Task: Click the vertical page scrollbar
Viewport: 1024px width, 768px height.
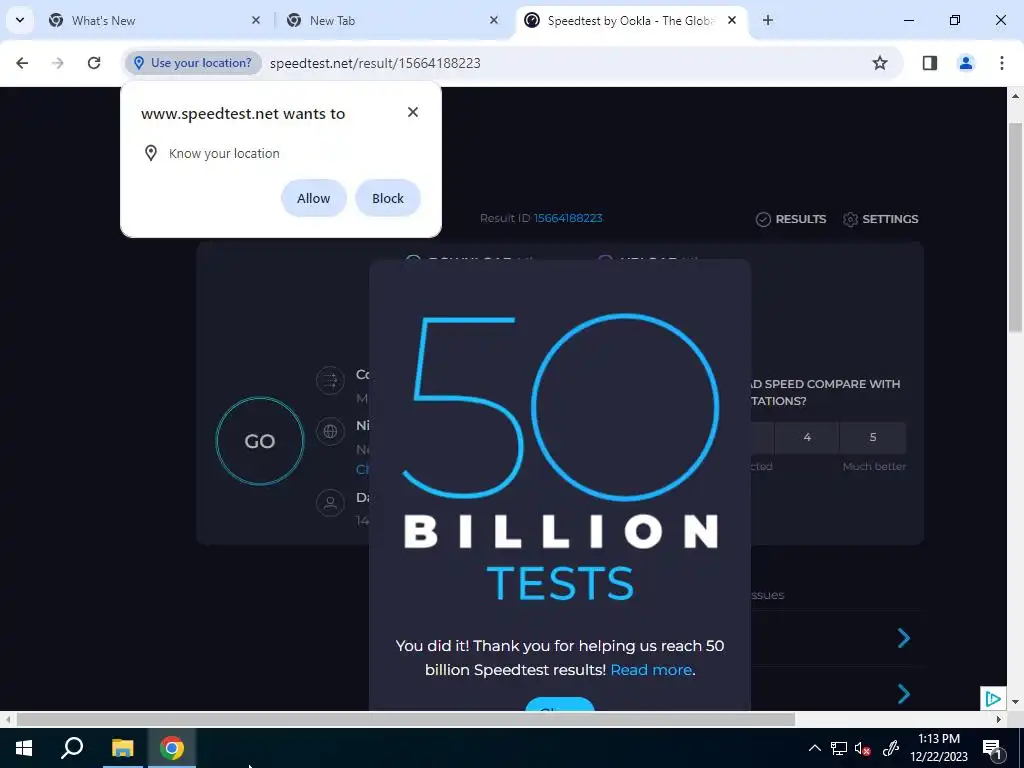Action: [1015, 229]
